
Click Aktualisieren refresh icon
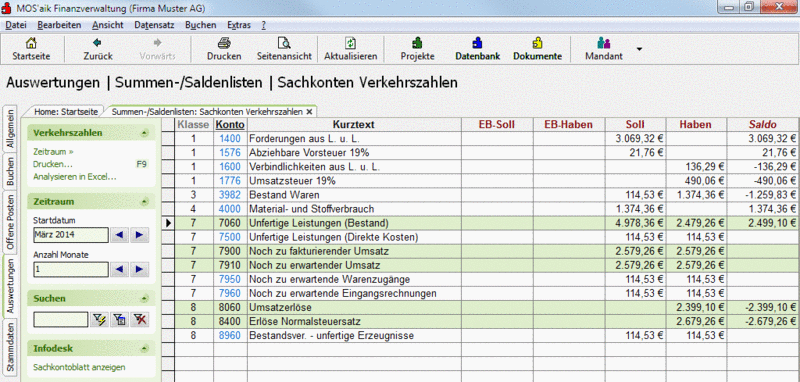(x=351, y=43)
